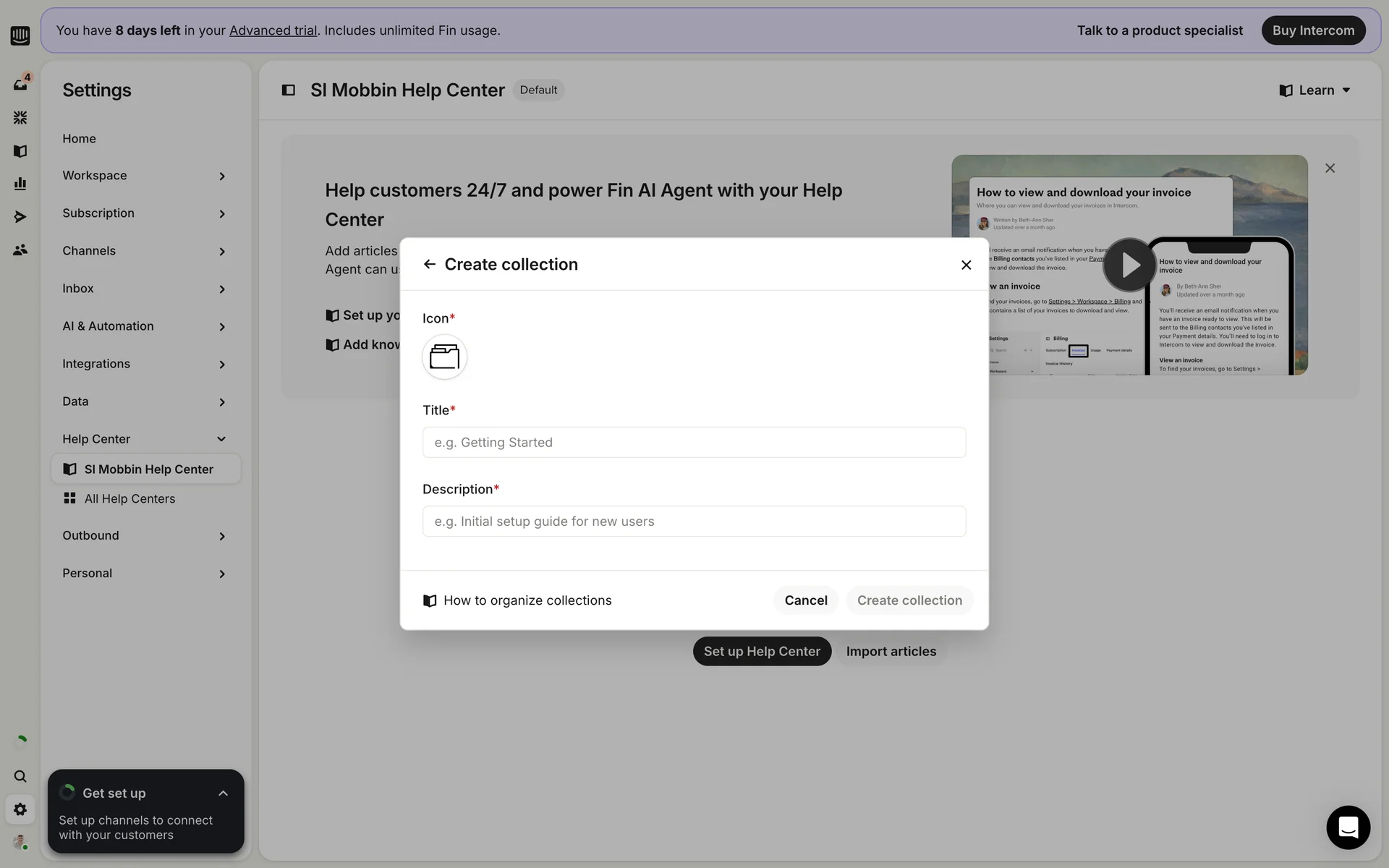The height and width of the screenshot is (868, 1389).
Task: Open the Inbox icon in left rail
Action: tap(20, 85)
